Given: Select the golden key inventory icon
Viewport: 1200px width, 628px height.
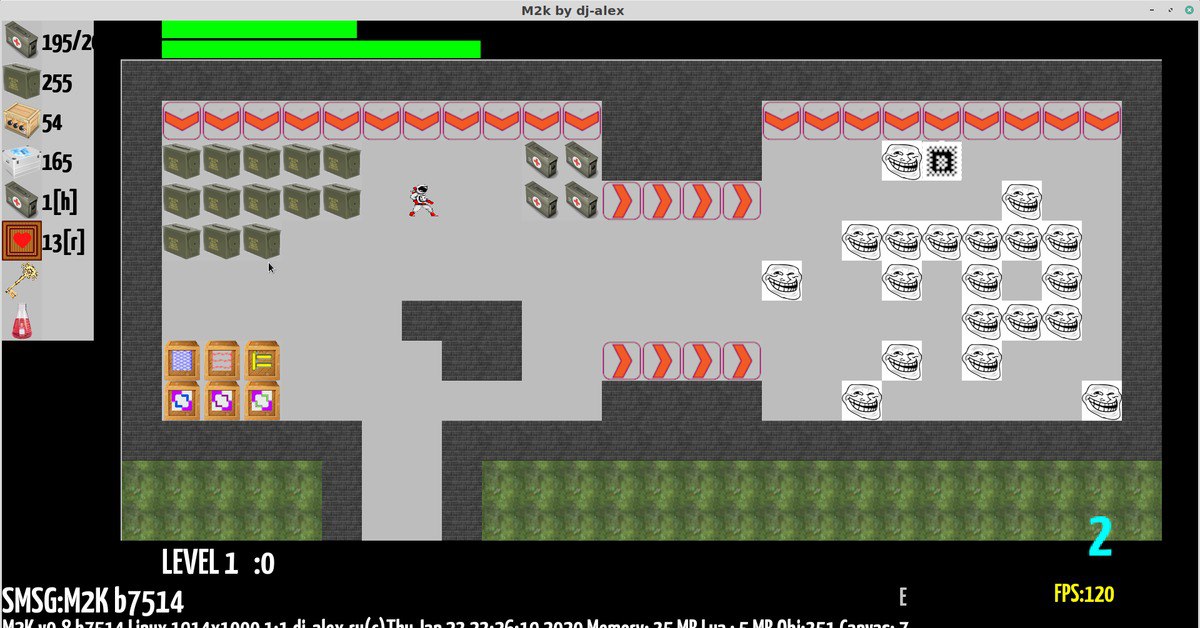Looking at the screenshot, I should (21, 281).
